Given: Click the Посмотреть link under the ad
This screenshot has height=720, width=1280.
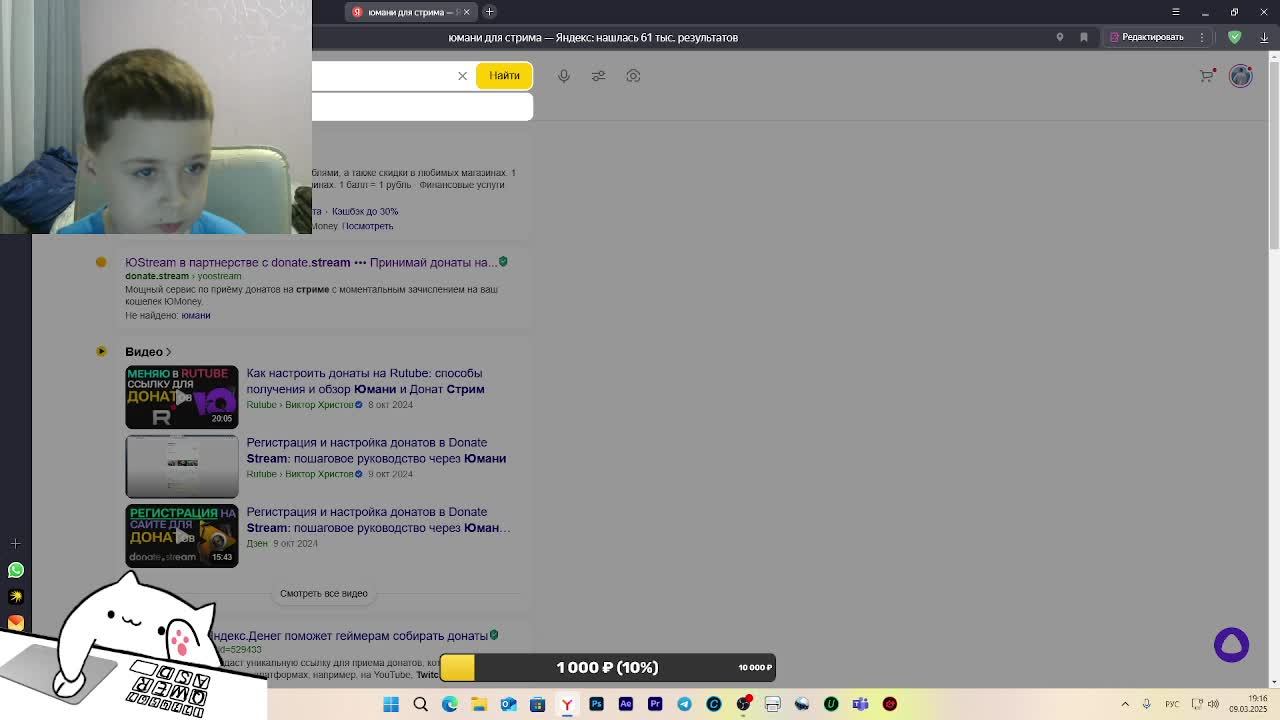Looking at the screenshot, I should (367, 226).
